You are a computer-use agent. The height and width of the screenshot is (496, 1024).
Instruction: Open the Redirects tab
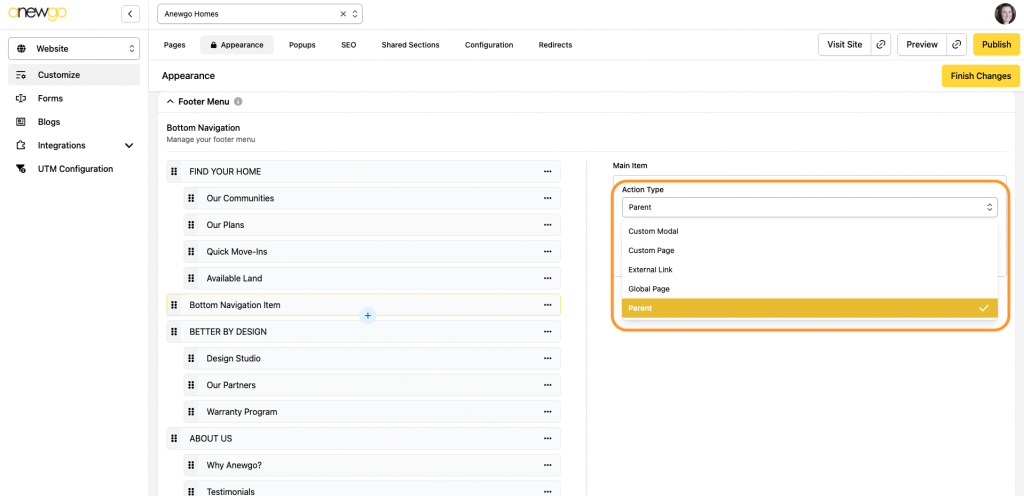[x=555, y=45]
